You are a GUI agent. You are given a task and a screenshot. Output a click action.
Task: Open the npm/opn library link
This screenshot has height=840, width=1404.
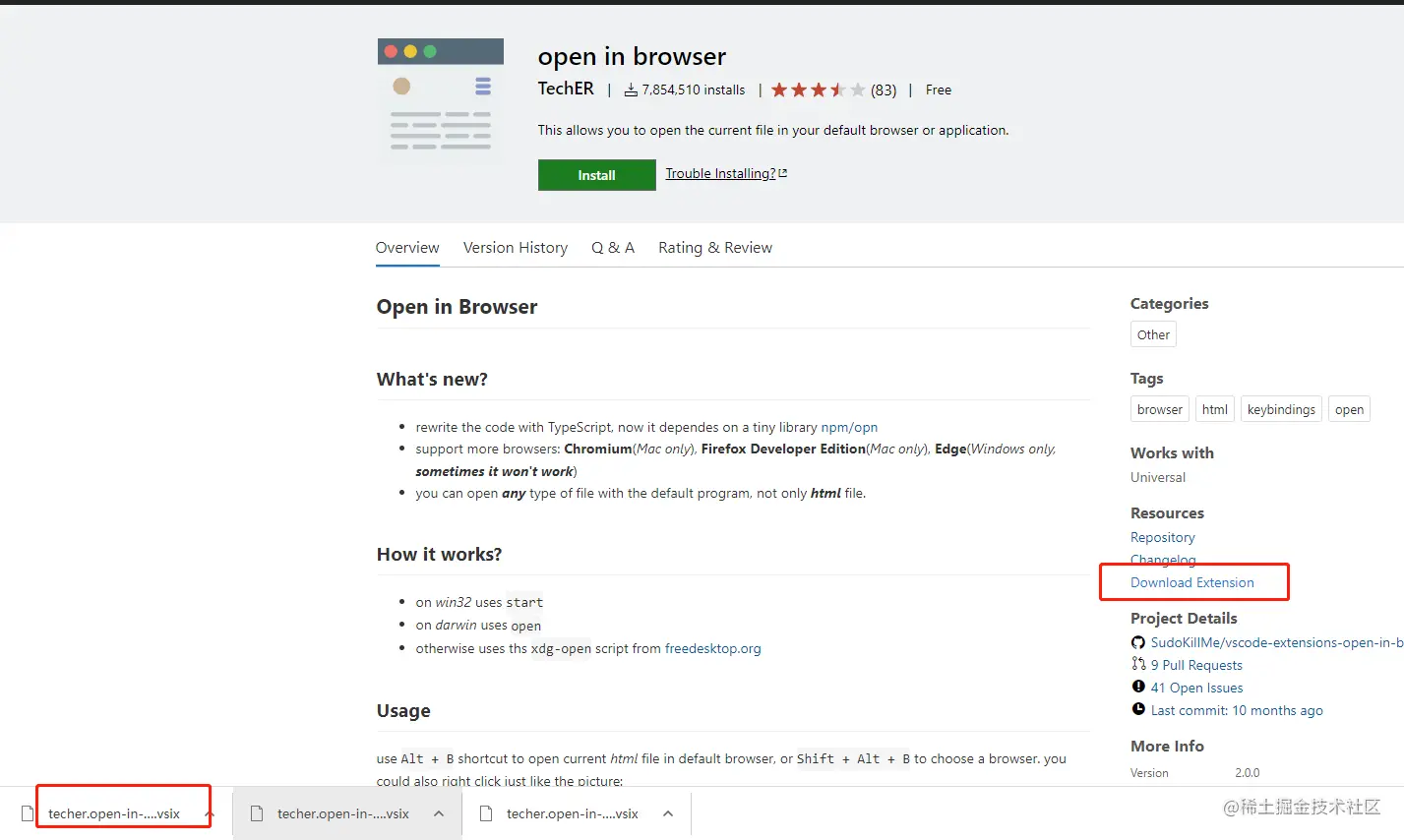tap(849, 427)
